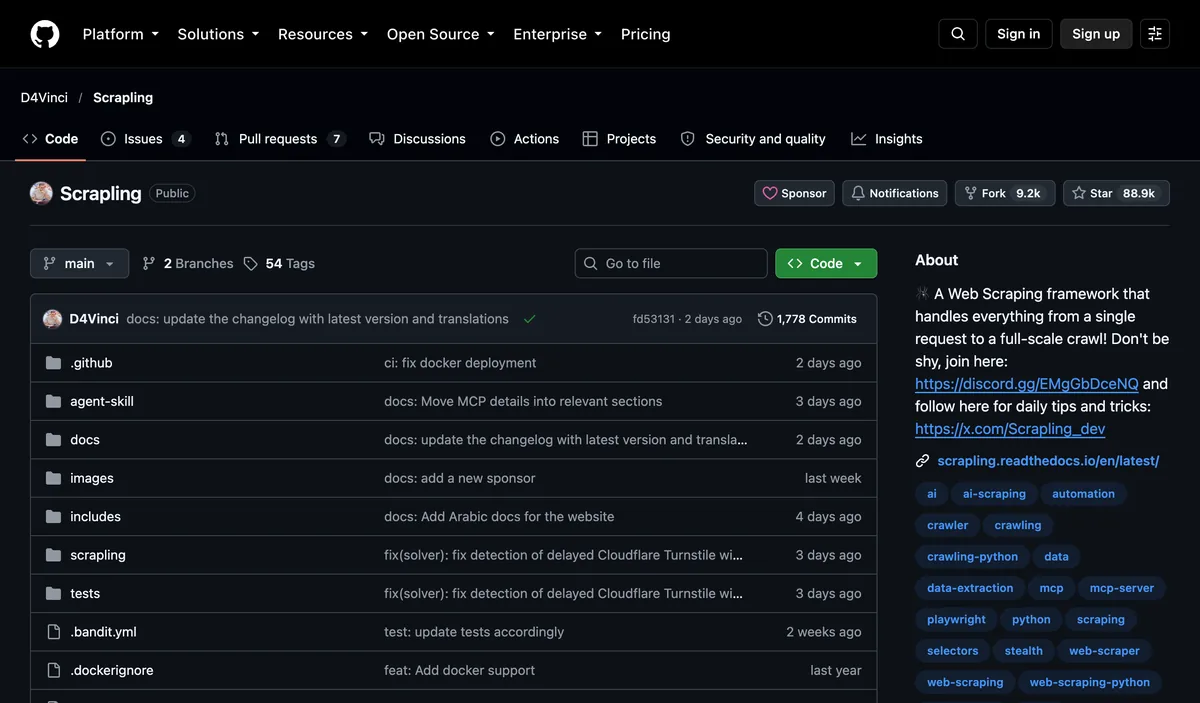Open the green Code dropdown button
This screenshot has height=703, width=1200.
coord(826,264)
